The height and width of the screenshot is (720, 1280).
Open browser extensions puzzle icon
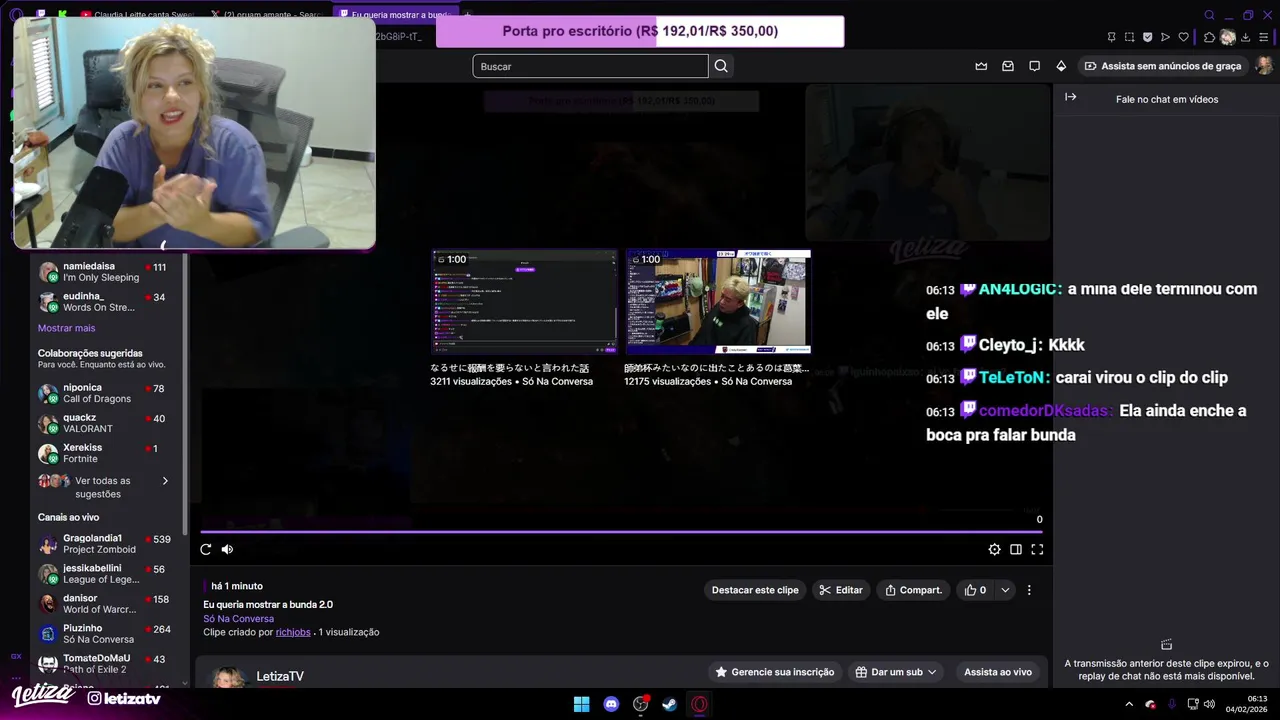1209,37
